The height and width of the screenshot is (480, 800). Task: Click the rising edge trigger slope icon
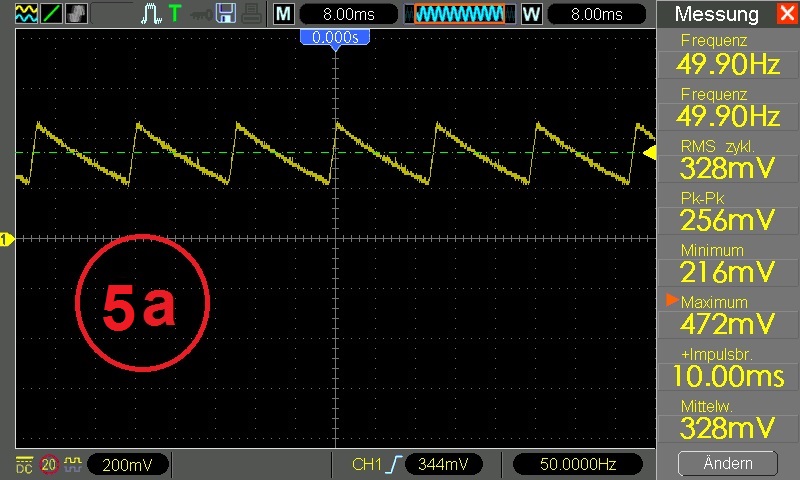click(394, 464)
